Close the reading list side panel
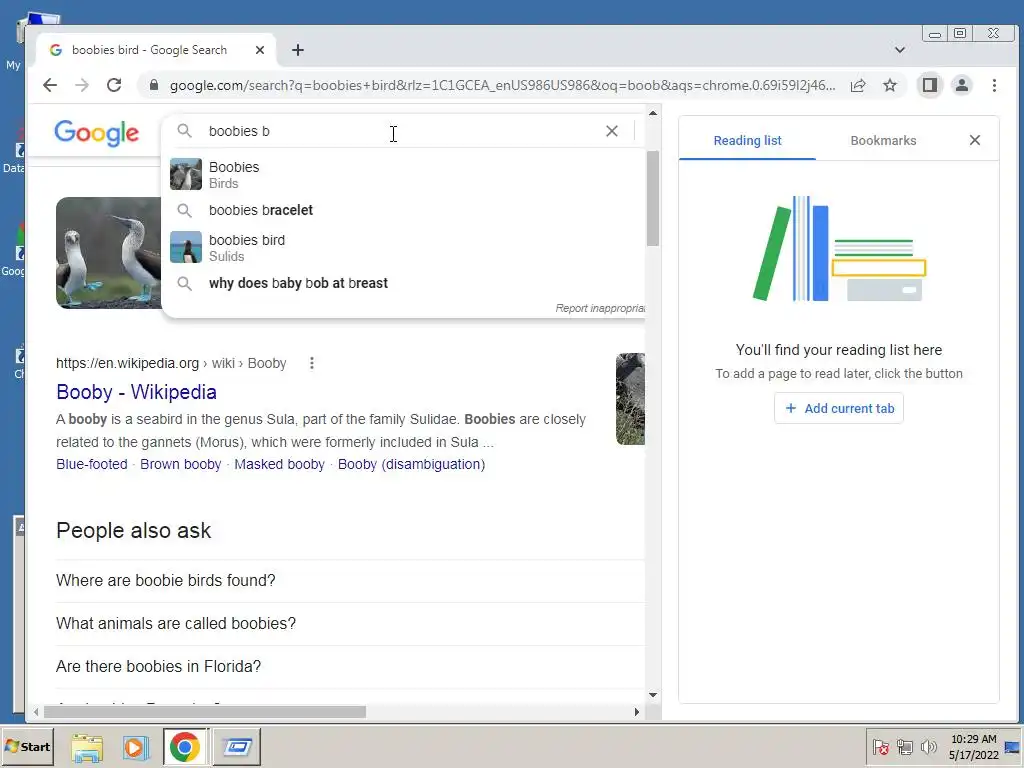 click(974, 140)
